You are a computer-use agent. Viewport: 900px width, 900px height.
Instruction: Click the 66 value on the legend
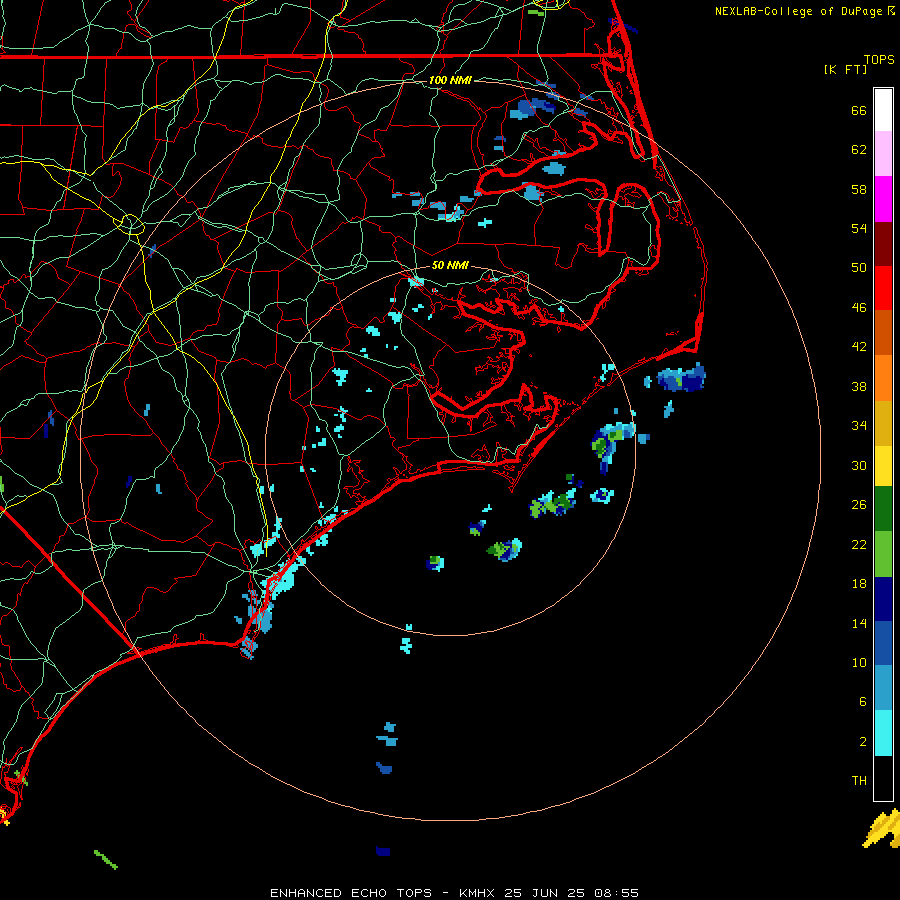pyautogui.click(x=859, y=110)
